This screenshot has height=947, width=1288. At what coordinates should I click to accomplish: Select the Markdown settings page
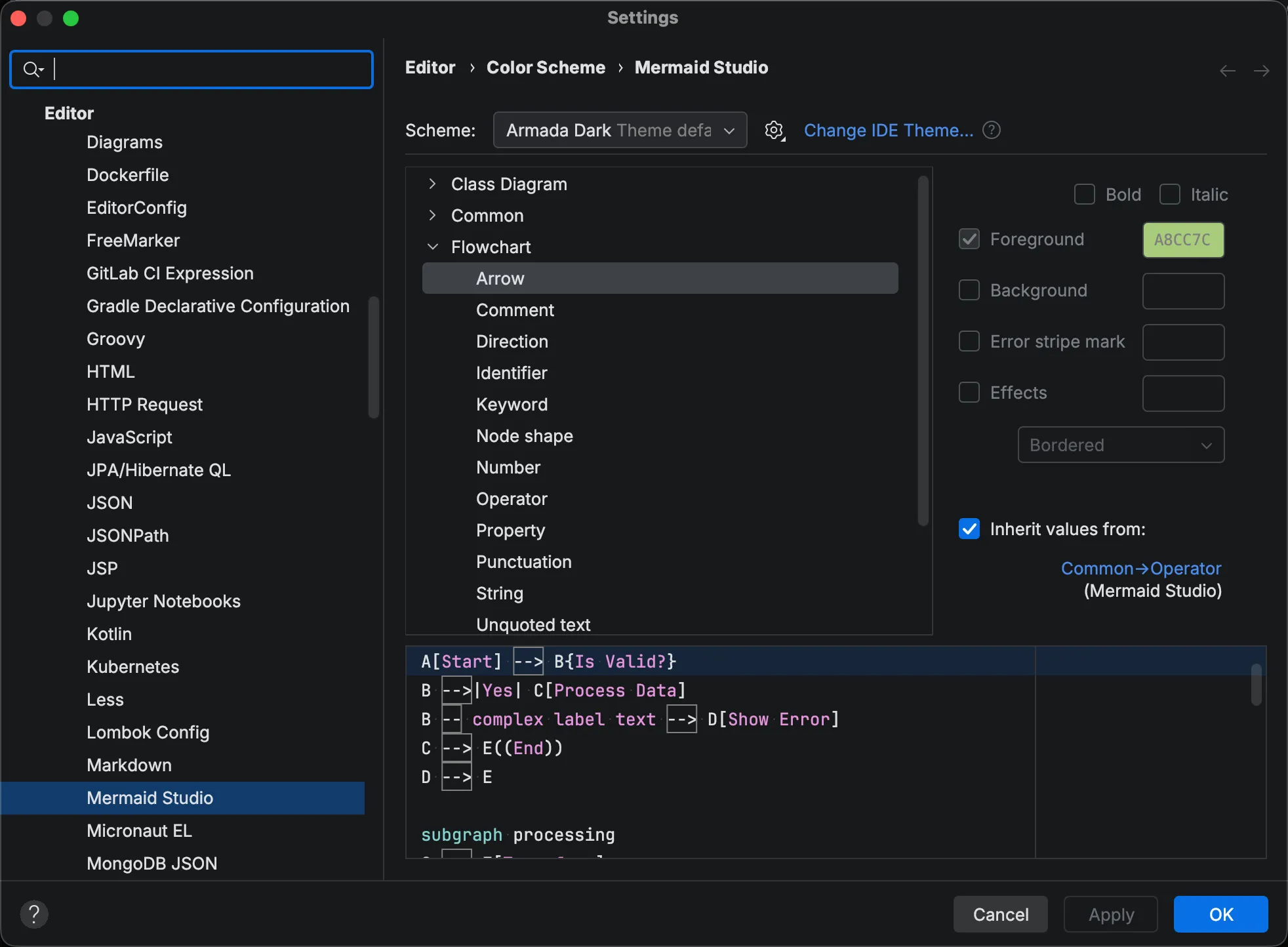pos(129,765)
